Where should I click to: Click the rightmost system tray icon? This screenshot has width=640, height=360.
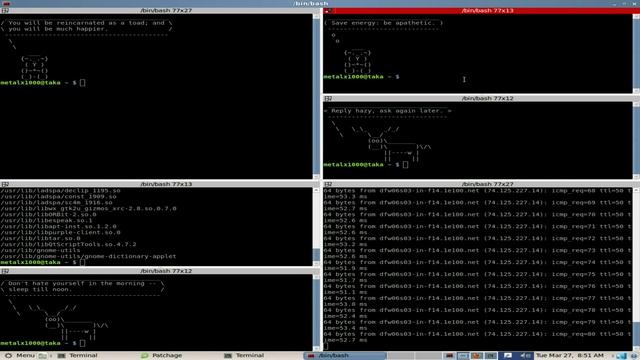click(x=633, y=356)
